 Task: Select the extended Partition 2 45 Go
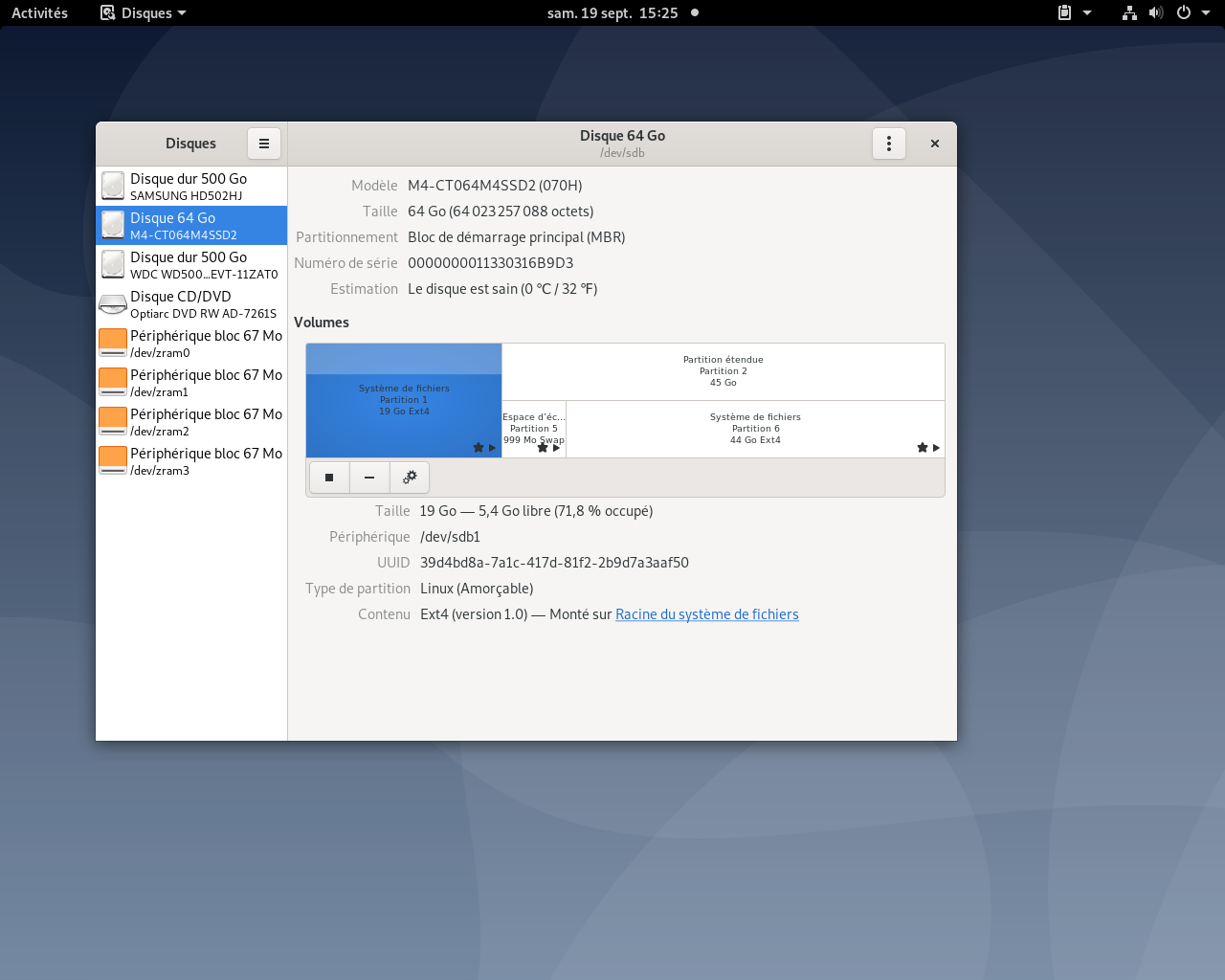click(x=724, y=371)
